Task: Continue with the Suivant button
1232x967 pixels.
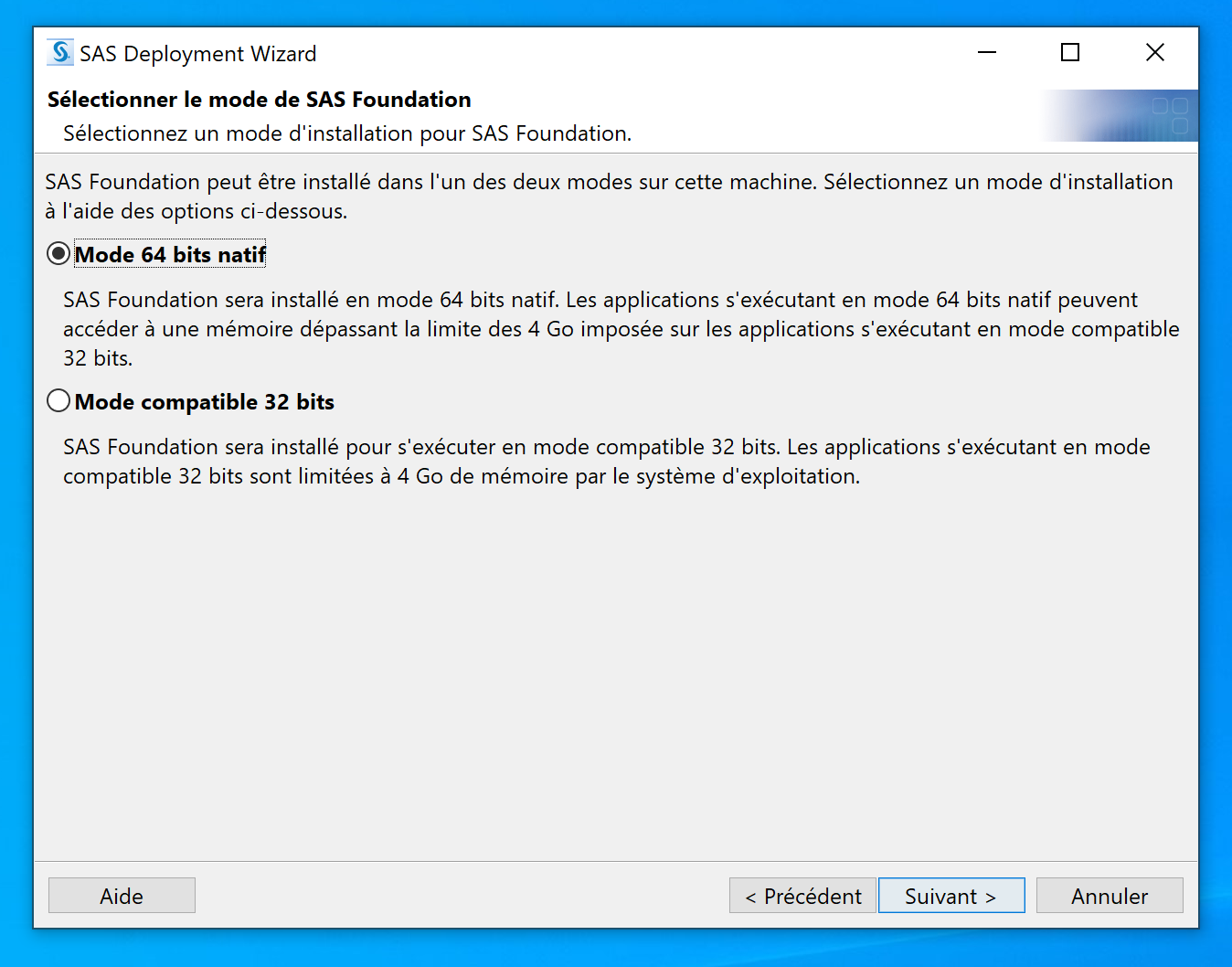Action: point(951,896)
